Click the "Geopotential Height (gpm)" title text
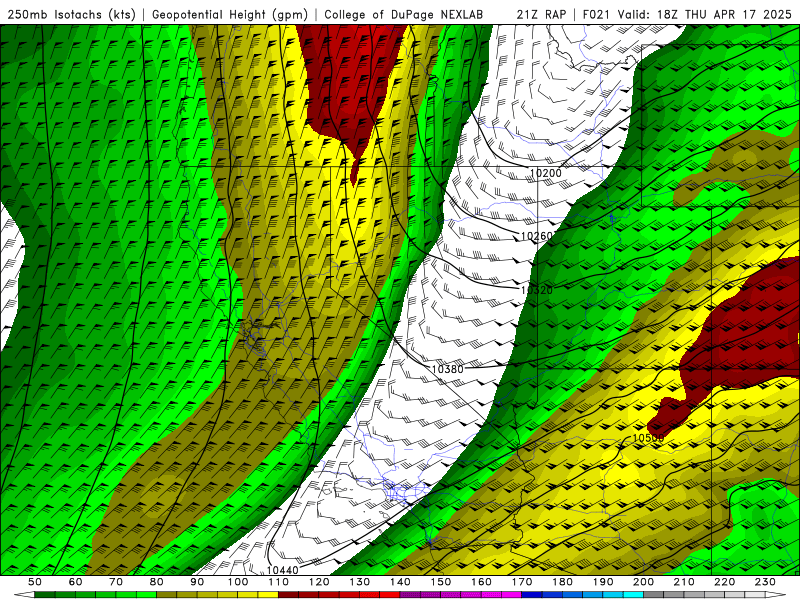This screenshot has height=600, width=800. pyautogui.click(x=230, y=14)
